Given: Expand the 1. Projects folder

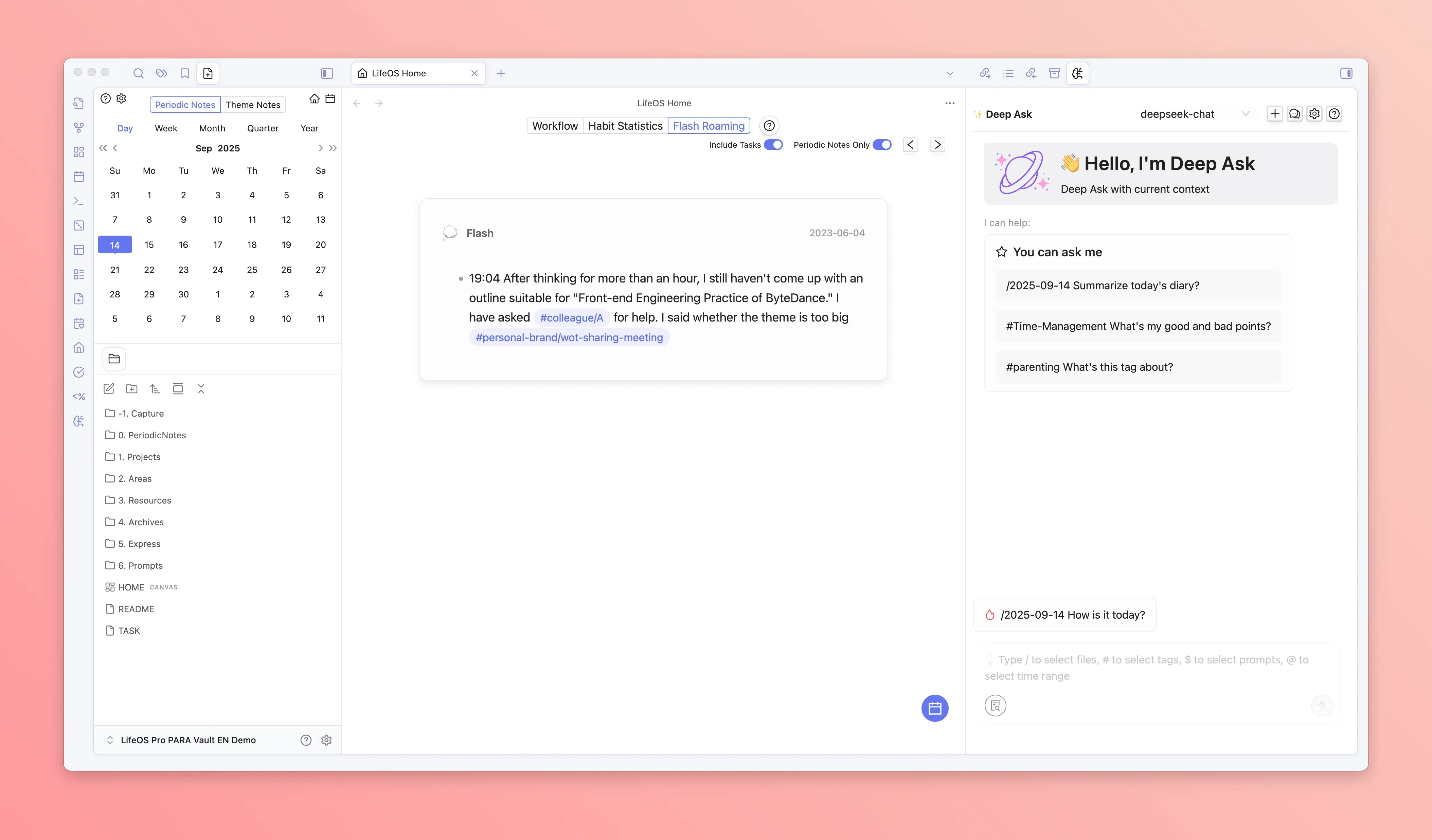Looking at the screenshot, I should pyautogui.click(x=139, y=457).
